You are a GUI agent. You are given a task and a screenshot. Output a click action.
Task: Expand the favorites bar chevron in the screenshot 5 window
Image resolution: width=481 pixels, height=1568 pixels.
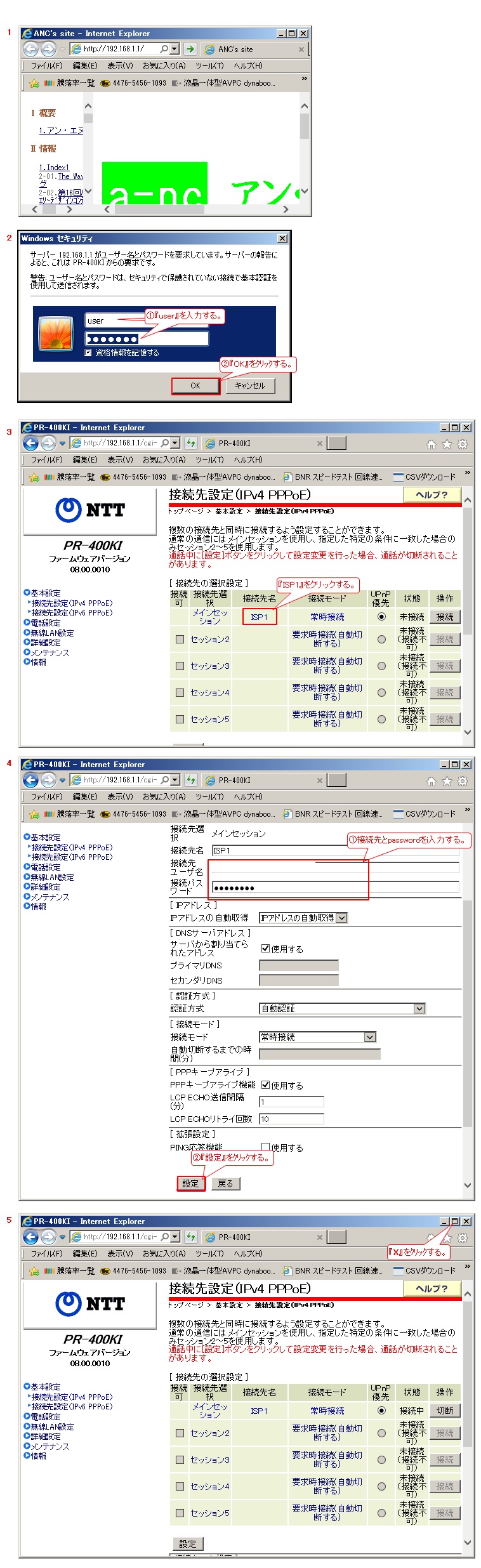[467, 1267]
